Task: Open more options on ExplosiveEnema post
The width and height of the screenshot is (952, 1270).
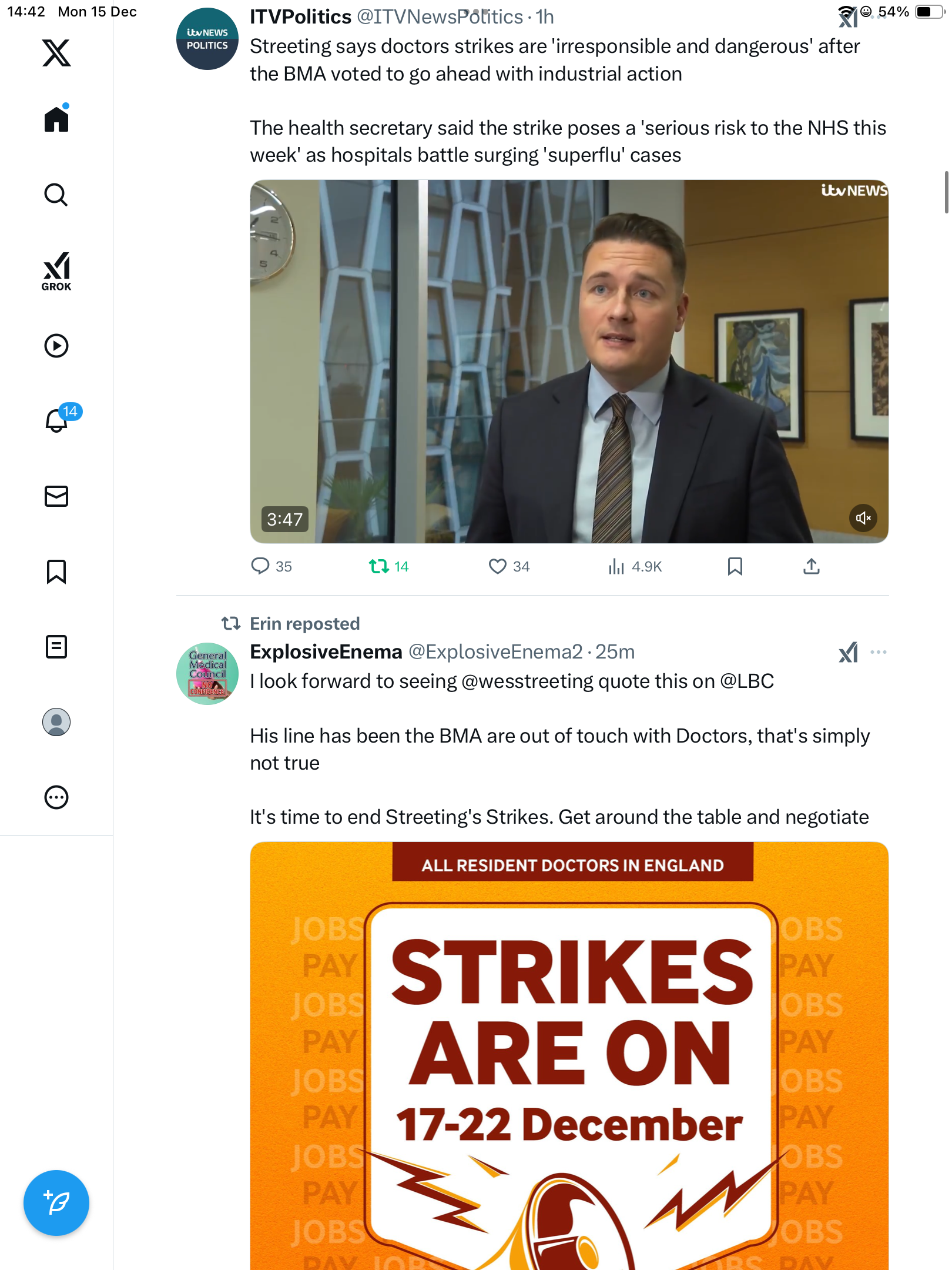Action: click(x=879, y=652)
